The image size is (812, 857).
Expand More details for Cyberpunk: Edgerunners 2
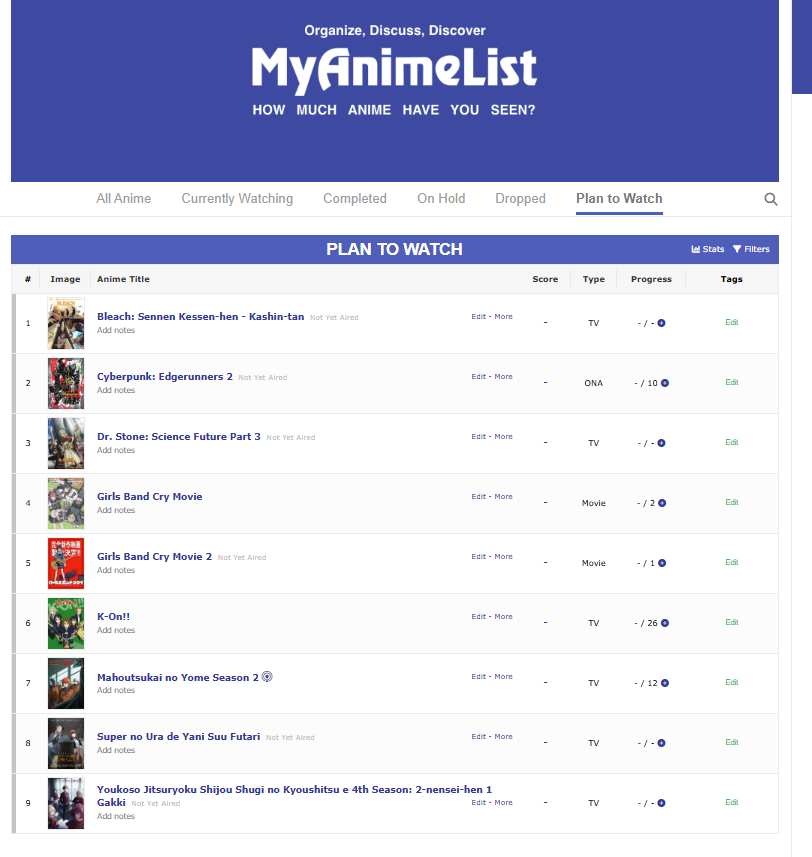click(x=503, y=377)
